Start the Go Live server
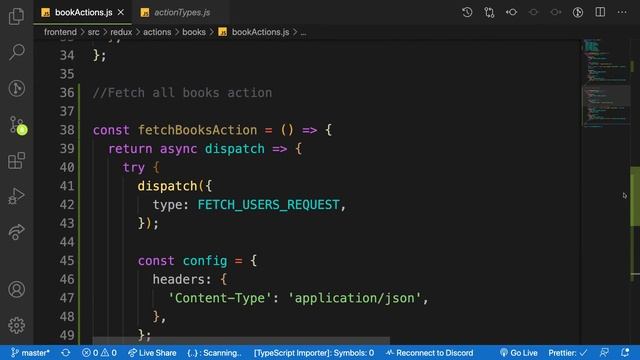Screen dimensions: 640x360 pyautogui.click(x=518, y=353)
